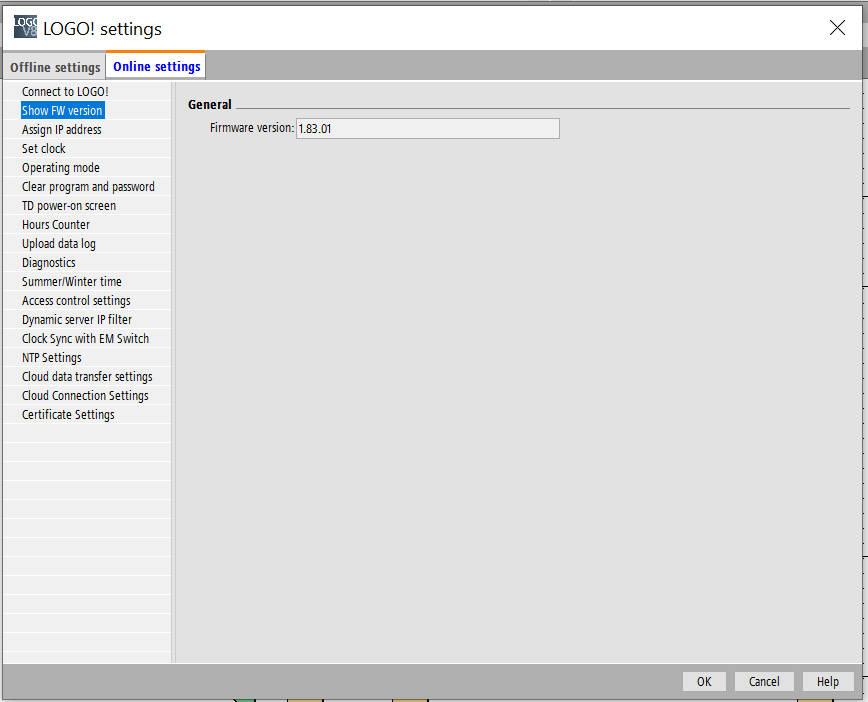Switch to the Offline settings tab
The image size is (868, 702).
tap(55, 67)
